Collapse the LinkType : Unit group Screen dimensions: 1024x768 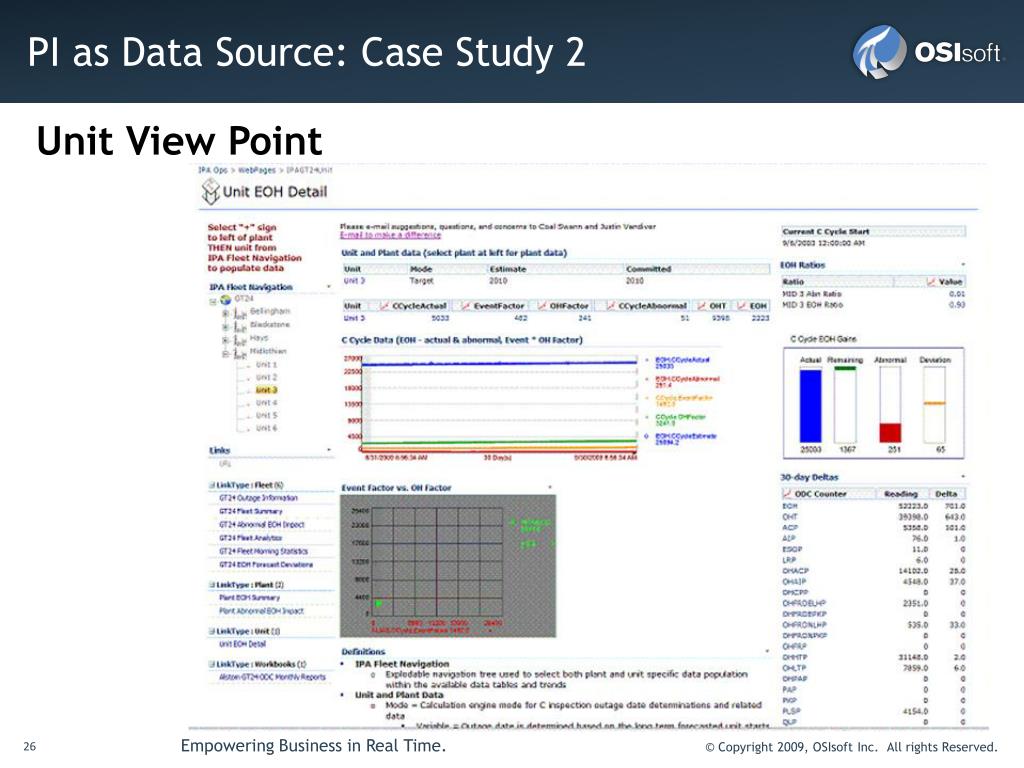click(x=212, y=631)
